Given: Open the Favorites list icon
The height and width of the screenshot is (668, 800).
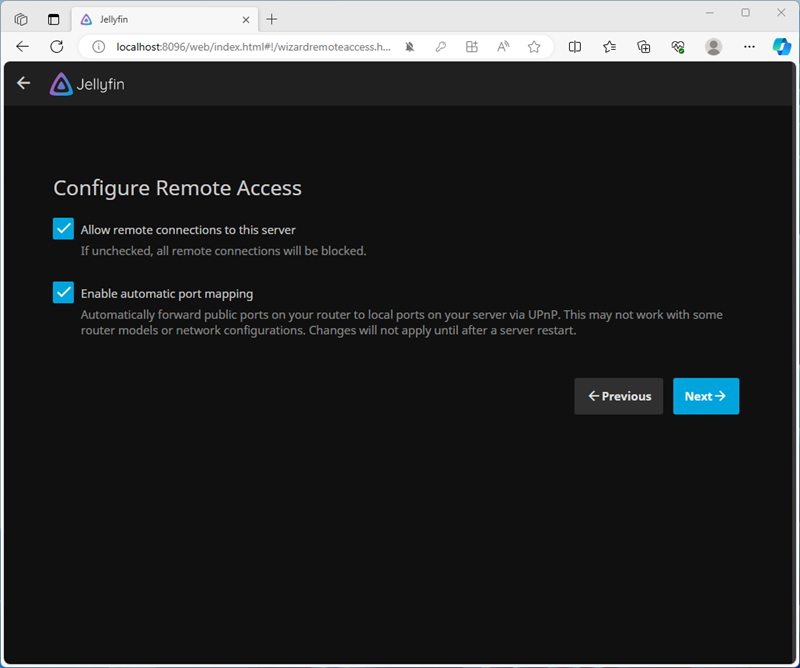Looking at the screenshot, I should 609,47.
